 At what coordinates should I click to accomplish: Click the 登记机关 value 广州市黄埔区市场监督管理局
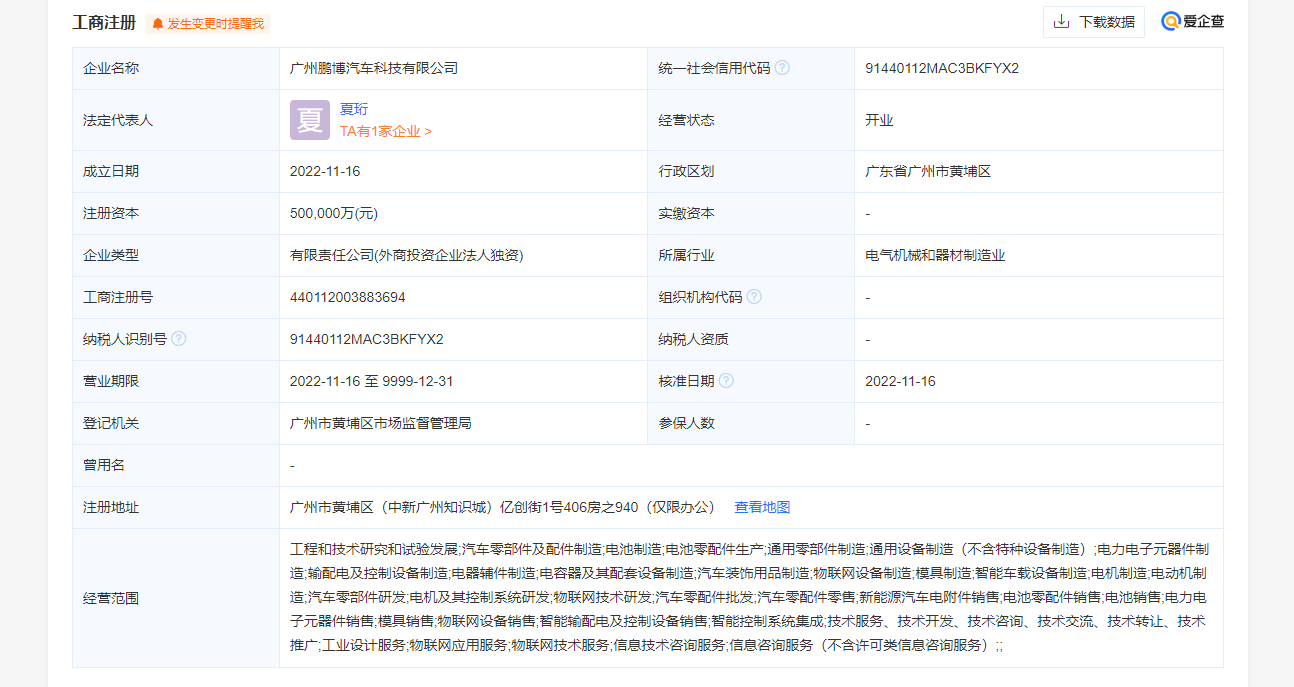coord(380,423)
